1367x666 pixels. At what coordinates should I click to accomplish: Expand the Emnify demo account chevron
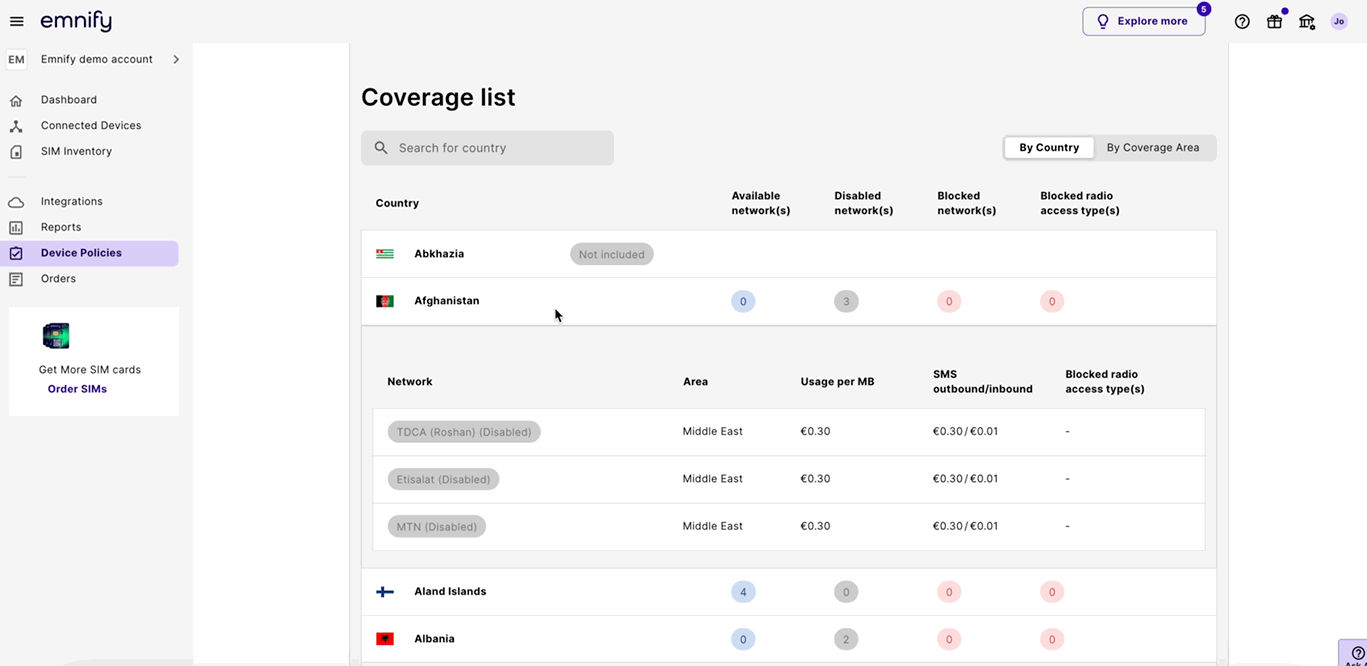pos(176,60)
